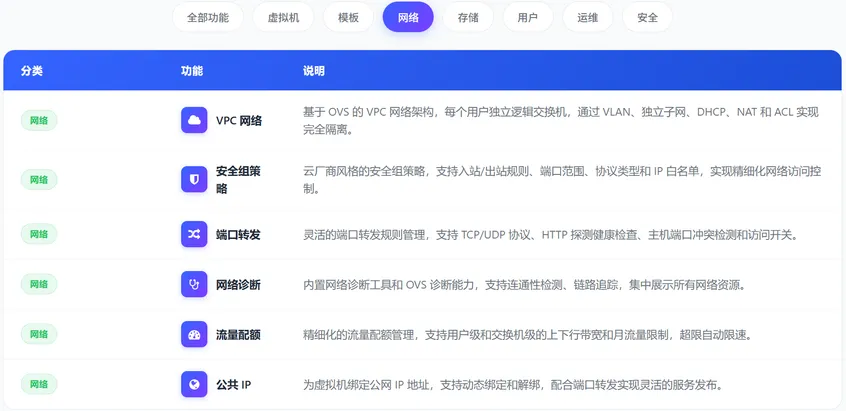Select the 安全 tab
Viewport: 846px width, 411px height.
point(647,17)
